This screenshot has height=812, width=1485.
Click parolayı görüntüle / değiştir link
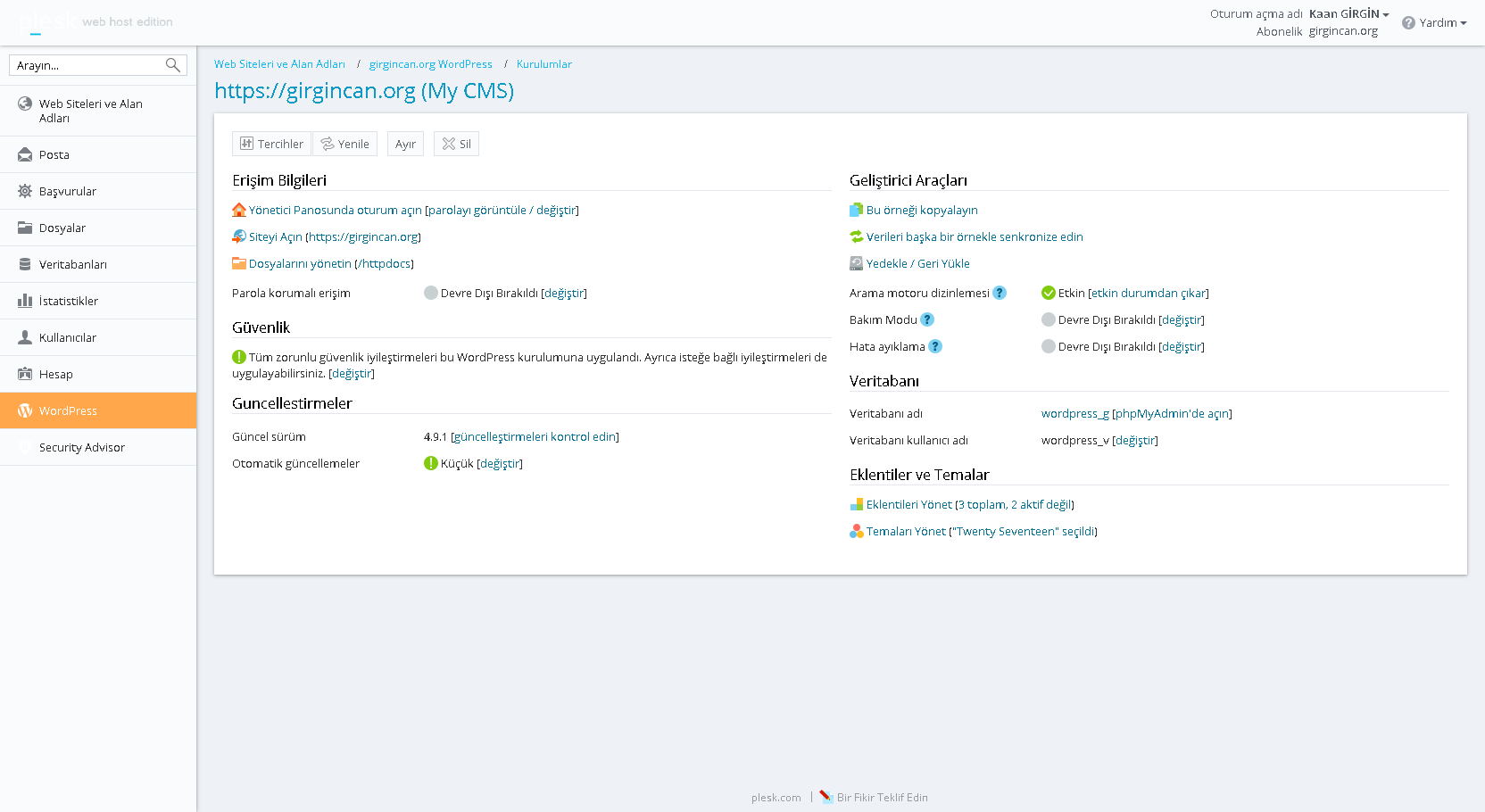(x=502, y=210)
